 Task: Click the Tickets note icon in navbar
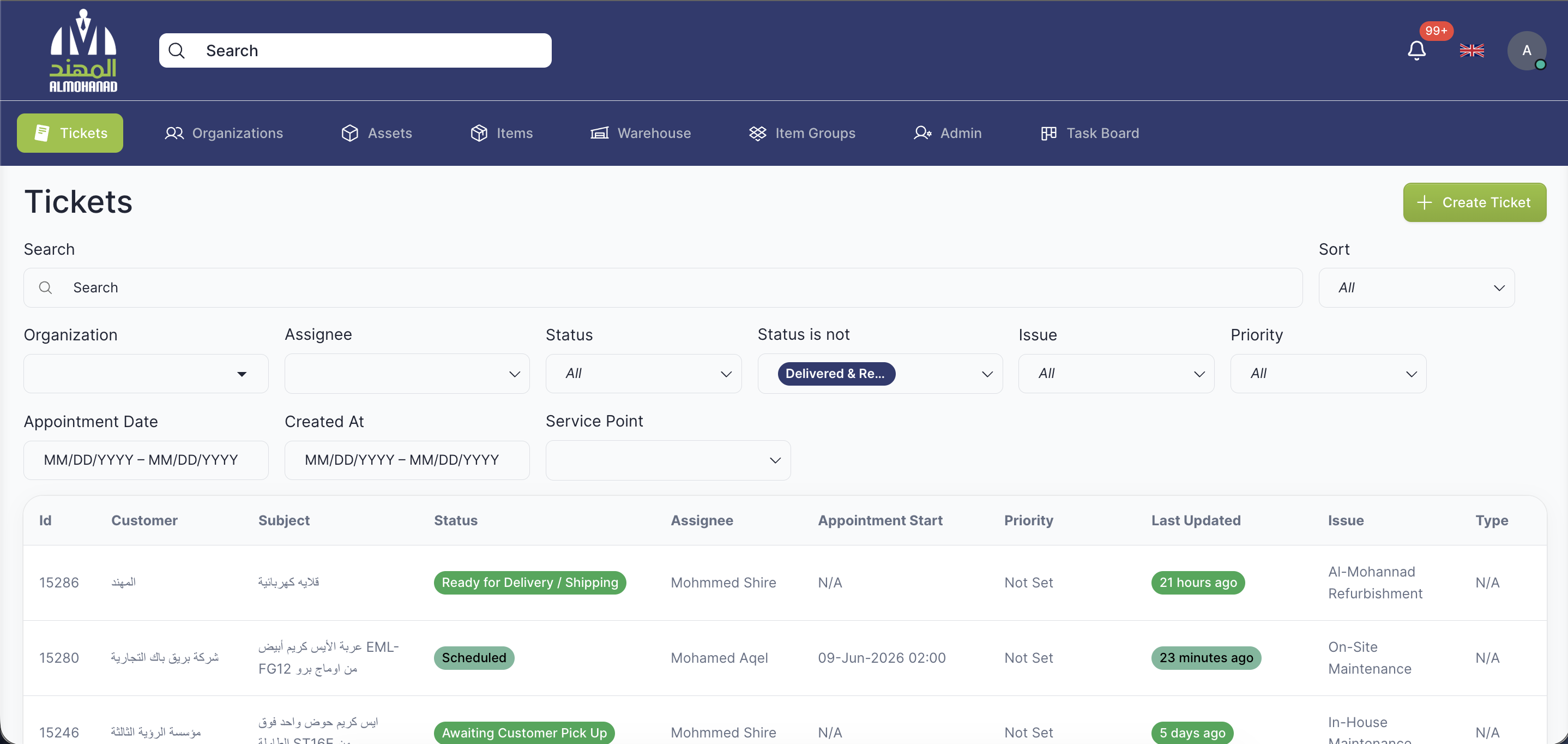pos(41,133)
